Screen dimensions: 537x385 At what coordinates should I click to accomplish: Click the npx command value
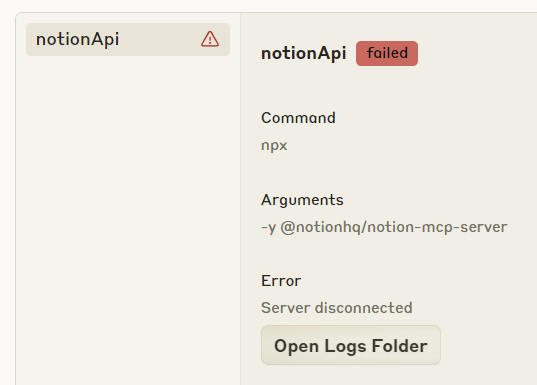274,146
